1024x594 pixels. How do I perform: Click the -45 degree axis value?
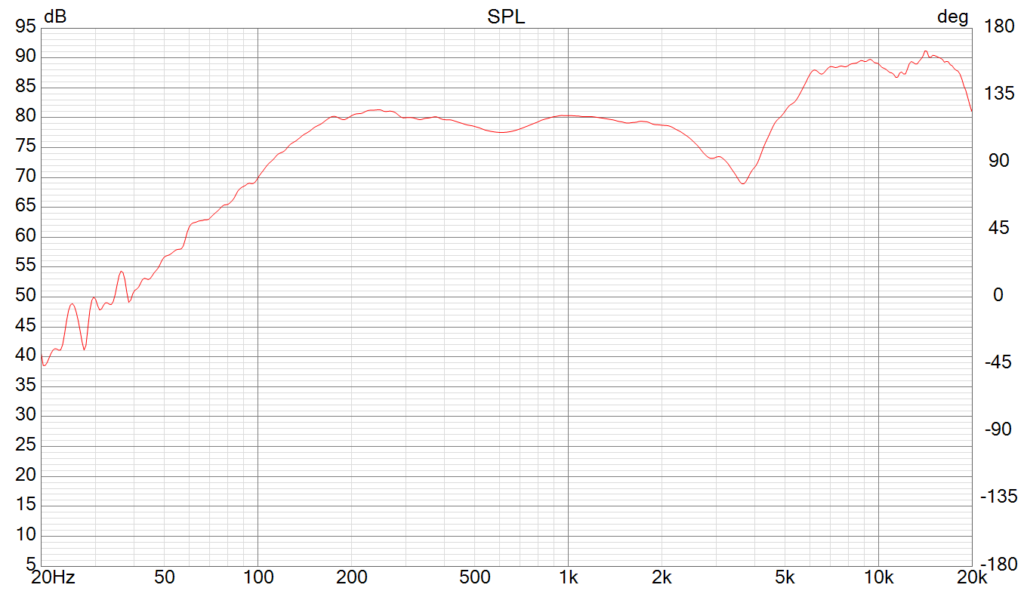[999, 362]
